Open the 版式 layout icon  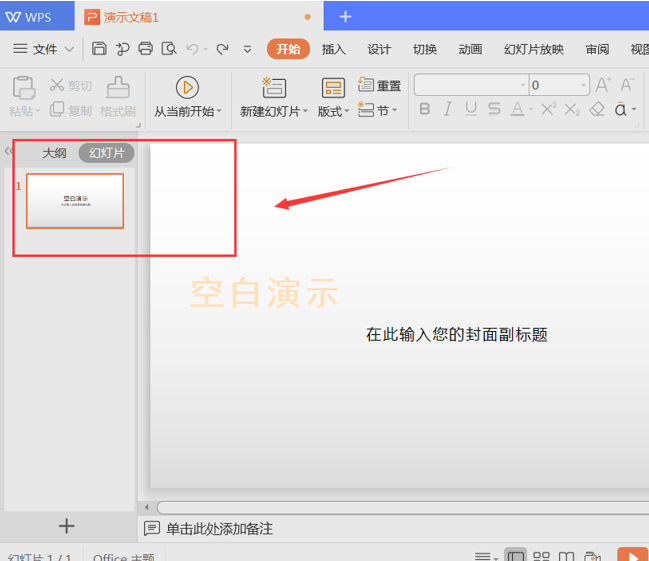[x=333, y=88]
